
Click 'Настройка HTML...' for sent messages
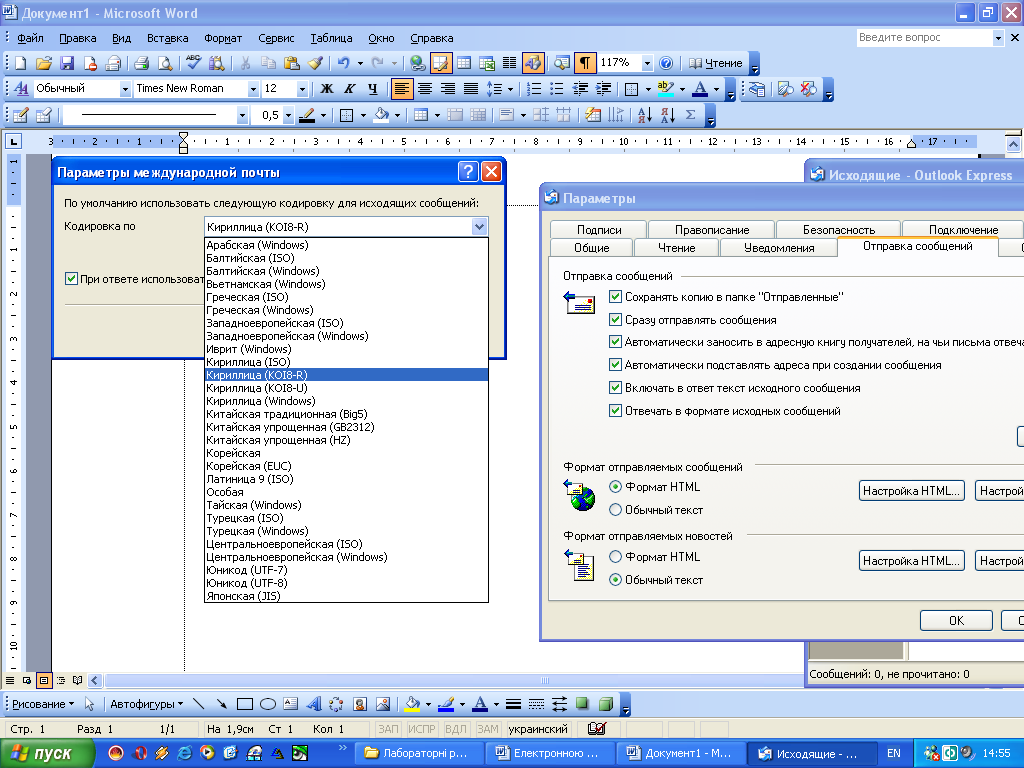(x=912, y=491)
